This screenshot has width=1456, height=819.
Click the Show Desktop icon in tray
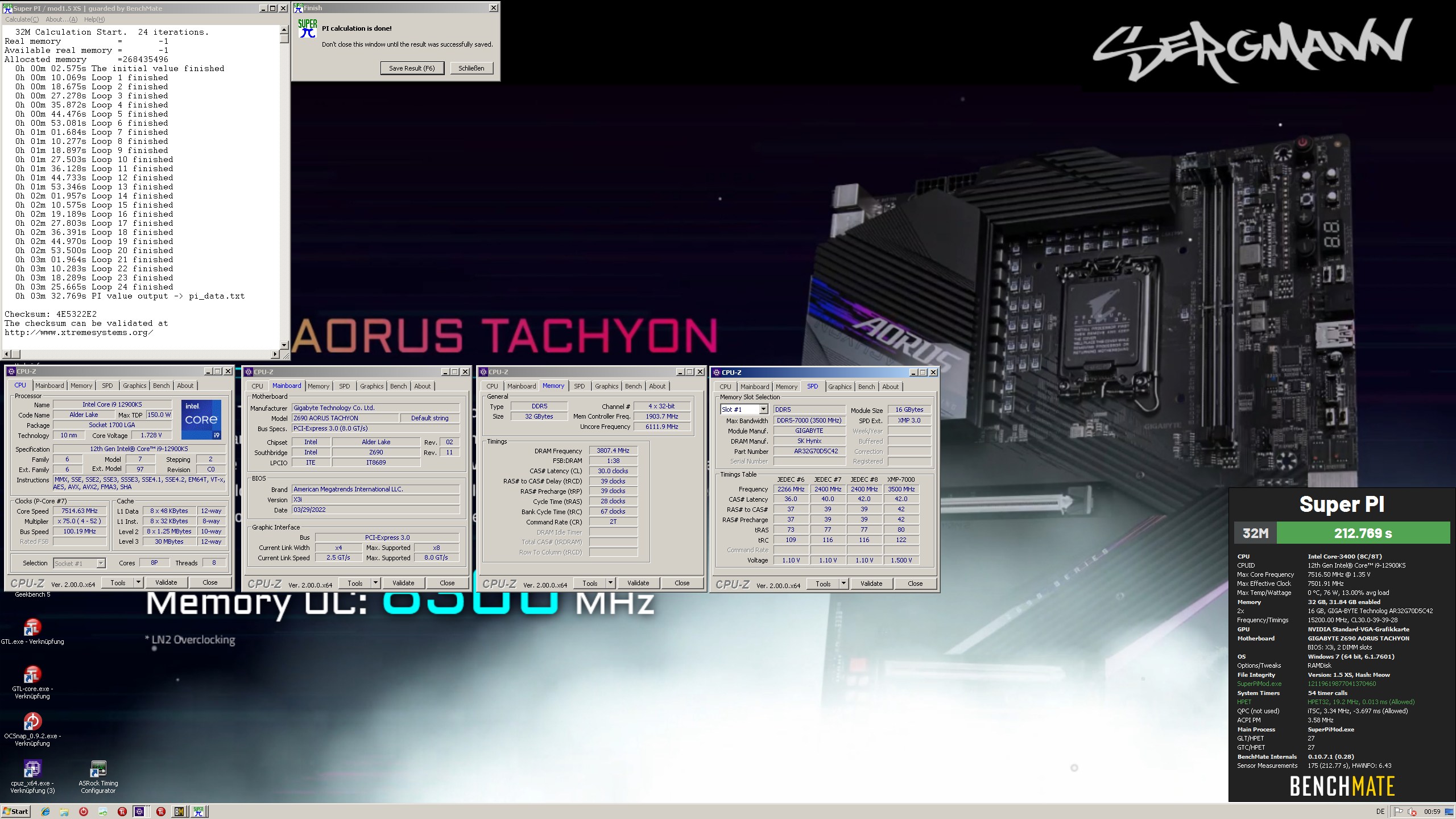point(1449,812)
